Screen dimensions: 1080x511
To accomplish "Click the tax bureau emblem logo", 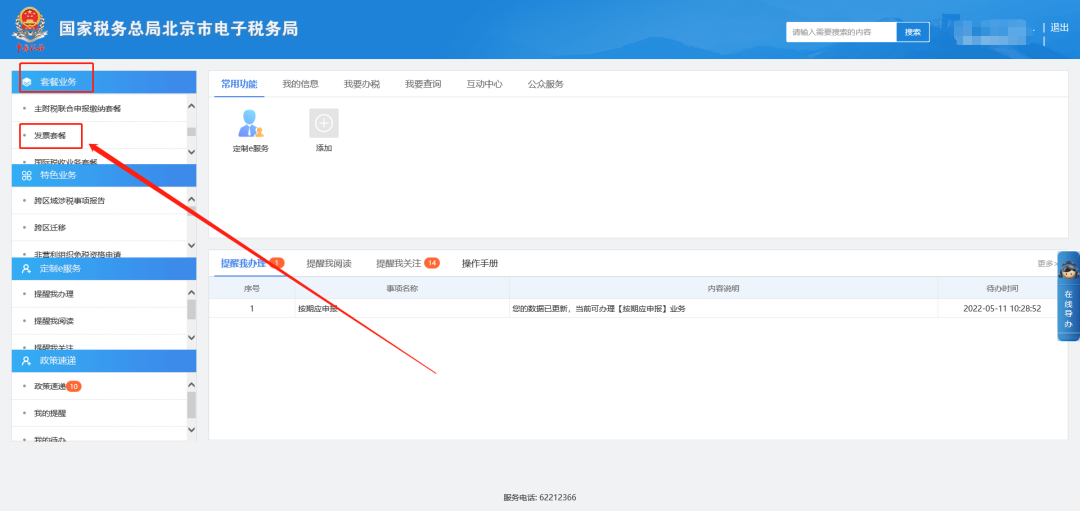I will coord(29,30).
